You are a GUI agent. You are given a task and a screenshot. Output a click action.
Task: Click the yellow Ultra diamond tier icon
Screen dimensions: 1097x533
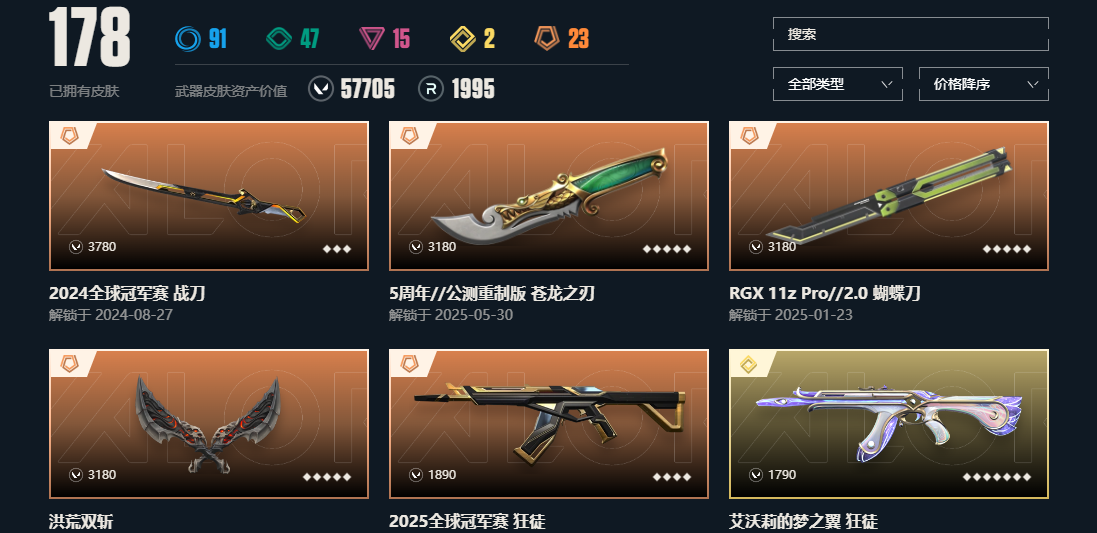coord(462,38)
